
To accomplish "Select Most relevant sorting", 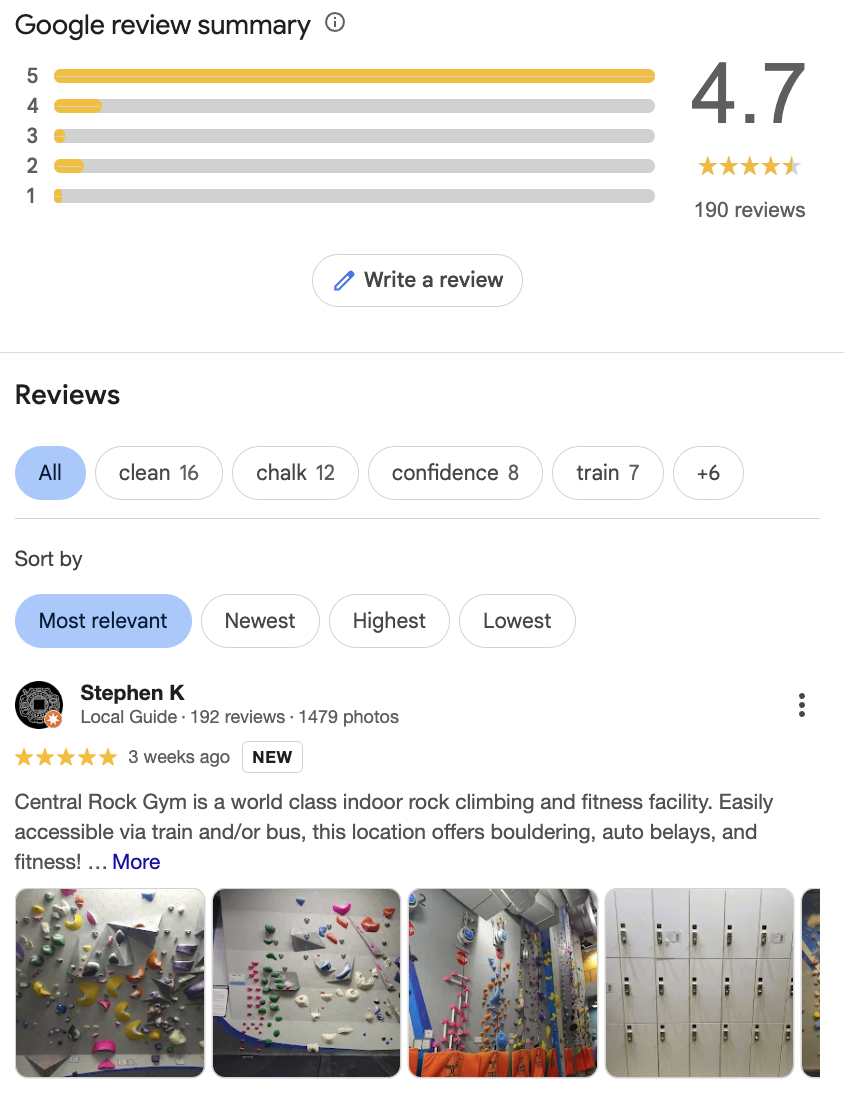I will click(x=103, y=621).
